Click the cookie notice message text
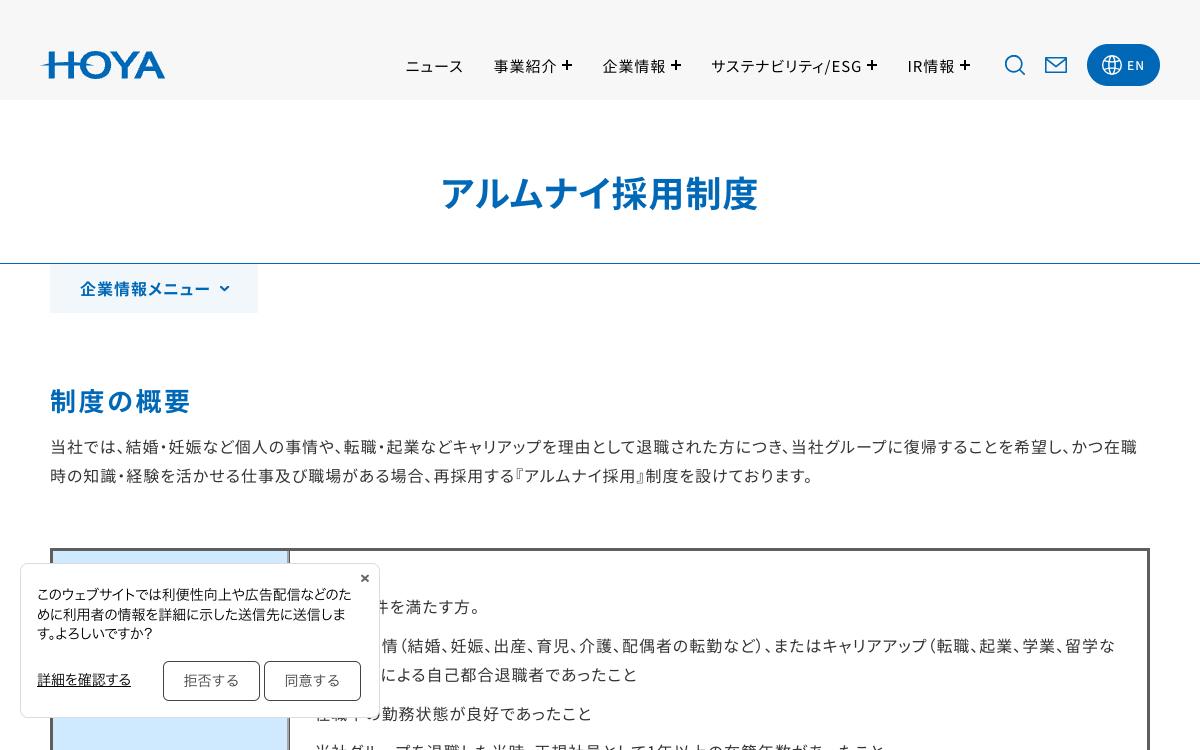 coord(194,614)
